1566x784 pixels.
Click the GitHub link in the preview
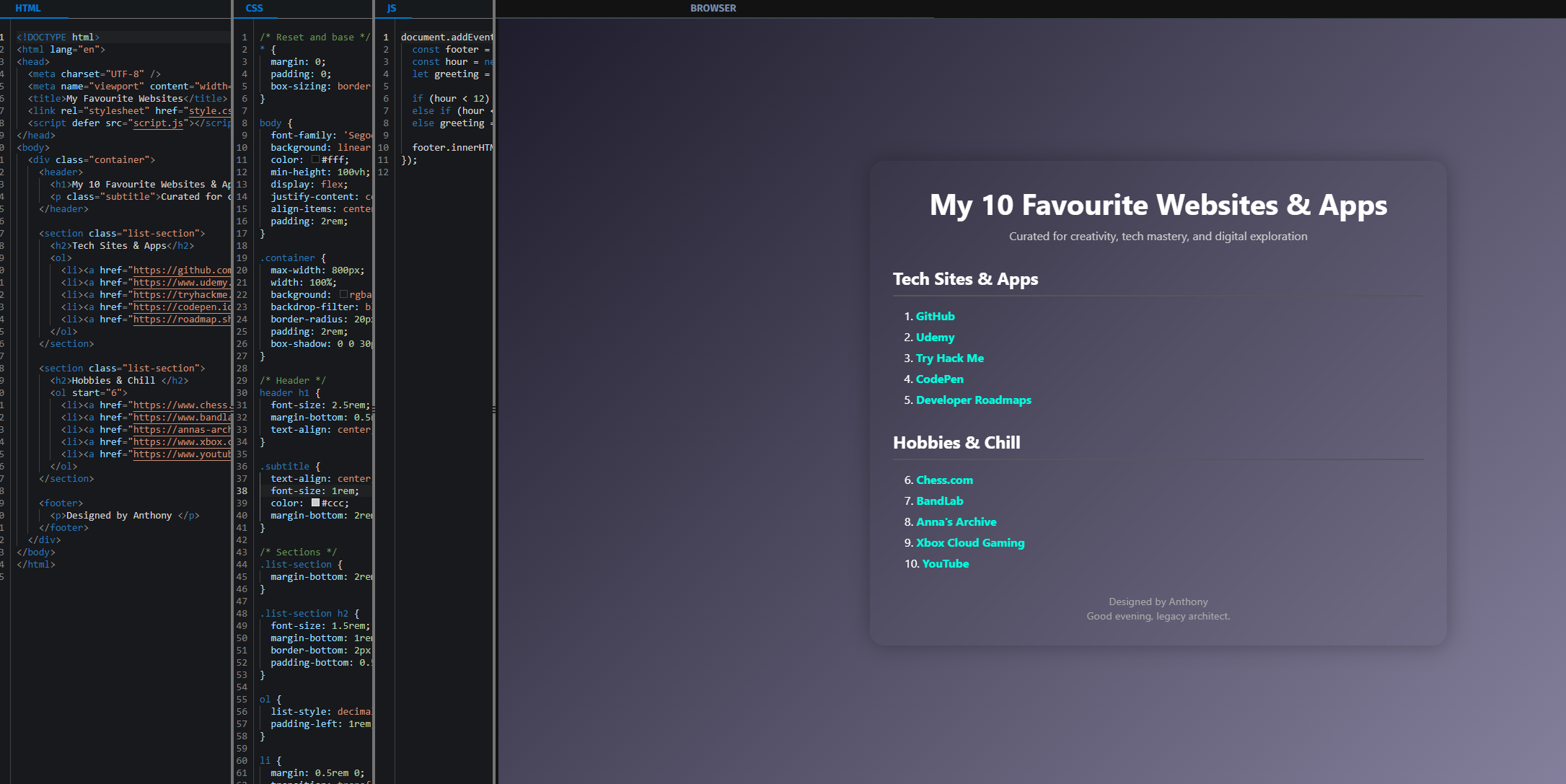[x=935, y=316]
